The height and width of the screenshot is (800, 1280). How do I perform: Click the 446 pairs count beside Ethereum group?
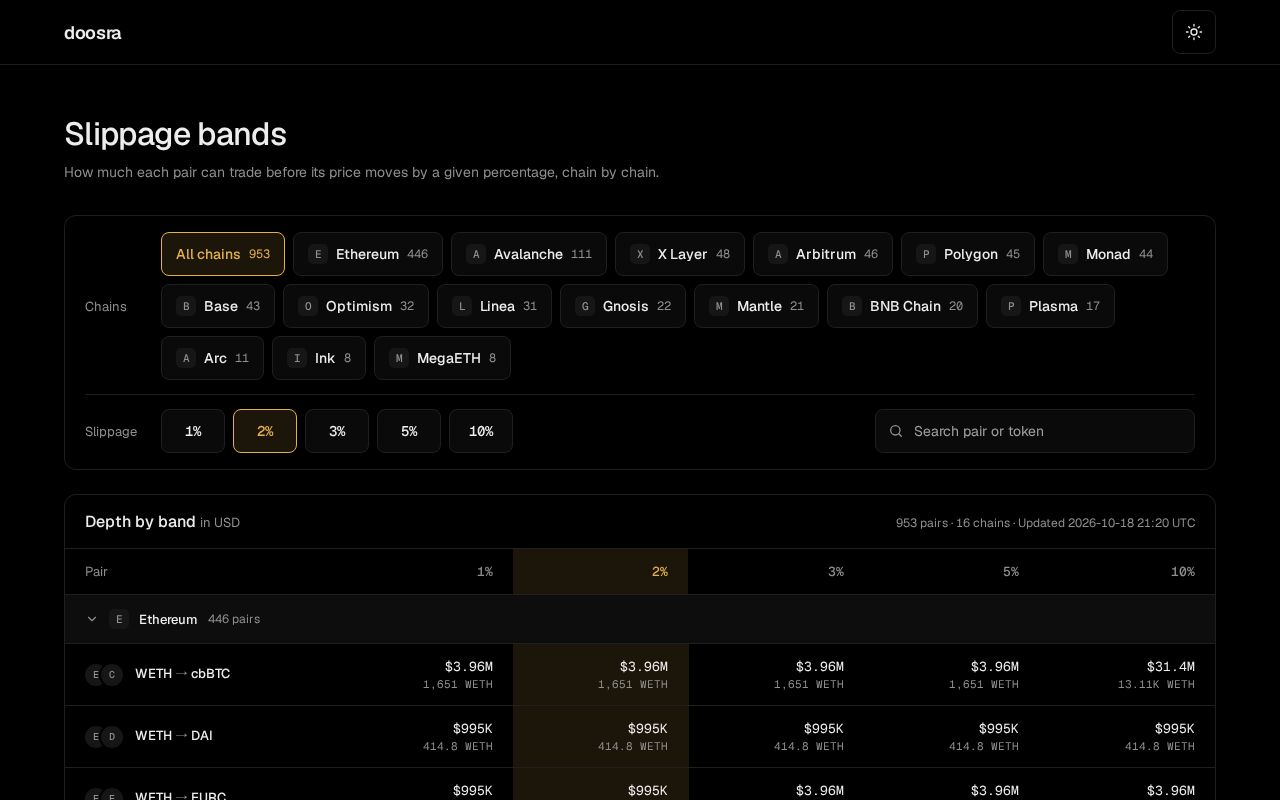tap(234, 619)
